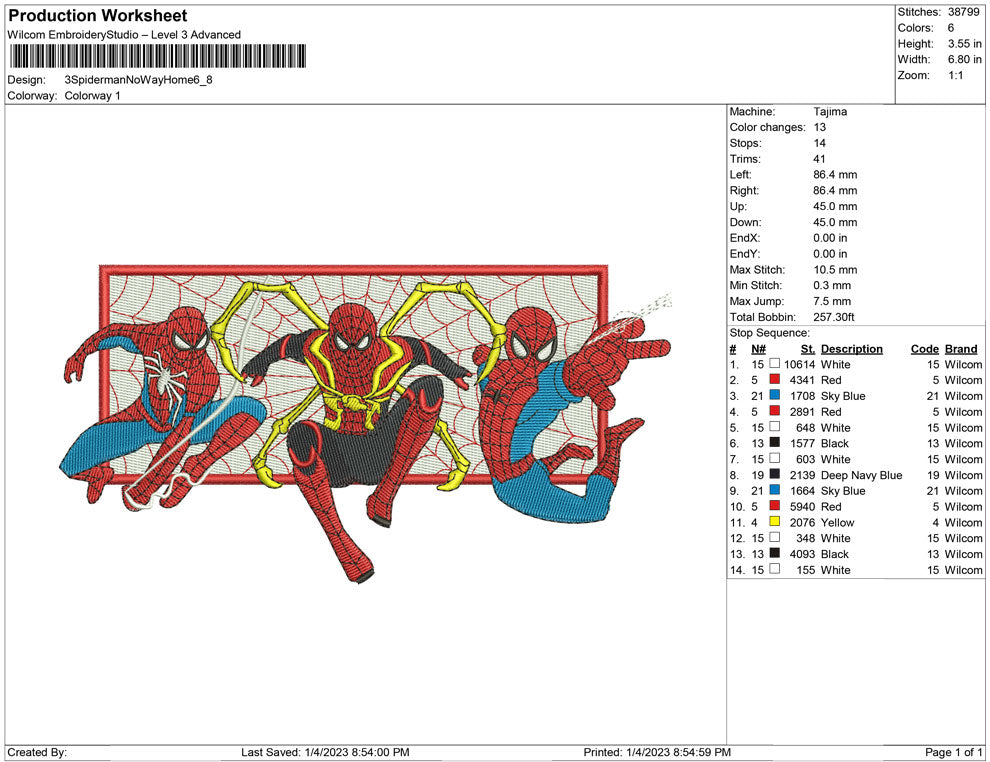Select white swatch in stop row 7
Viewport: 990px width, 762px height.
[775, 458]
